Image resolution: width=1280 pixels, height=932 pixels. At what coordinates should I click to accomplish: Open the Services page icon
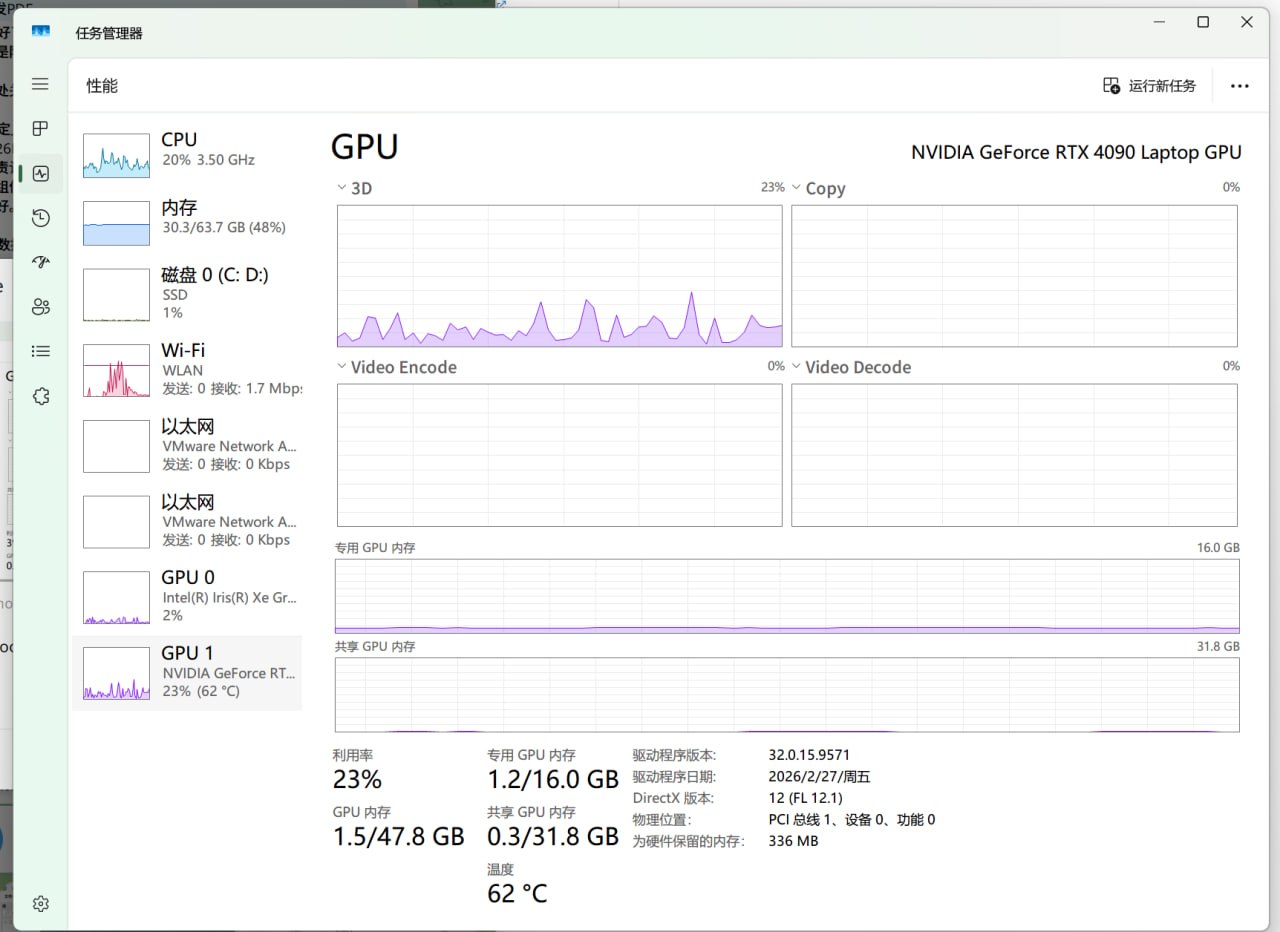click(x=40, y=396)
